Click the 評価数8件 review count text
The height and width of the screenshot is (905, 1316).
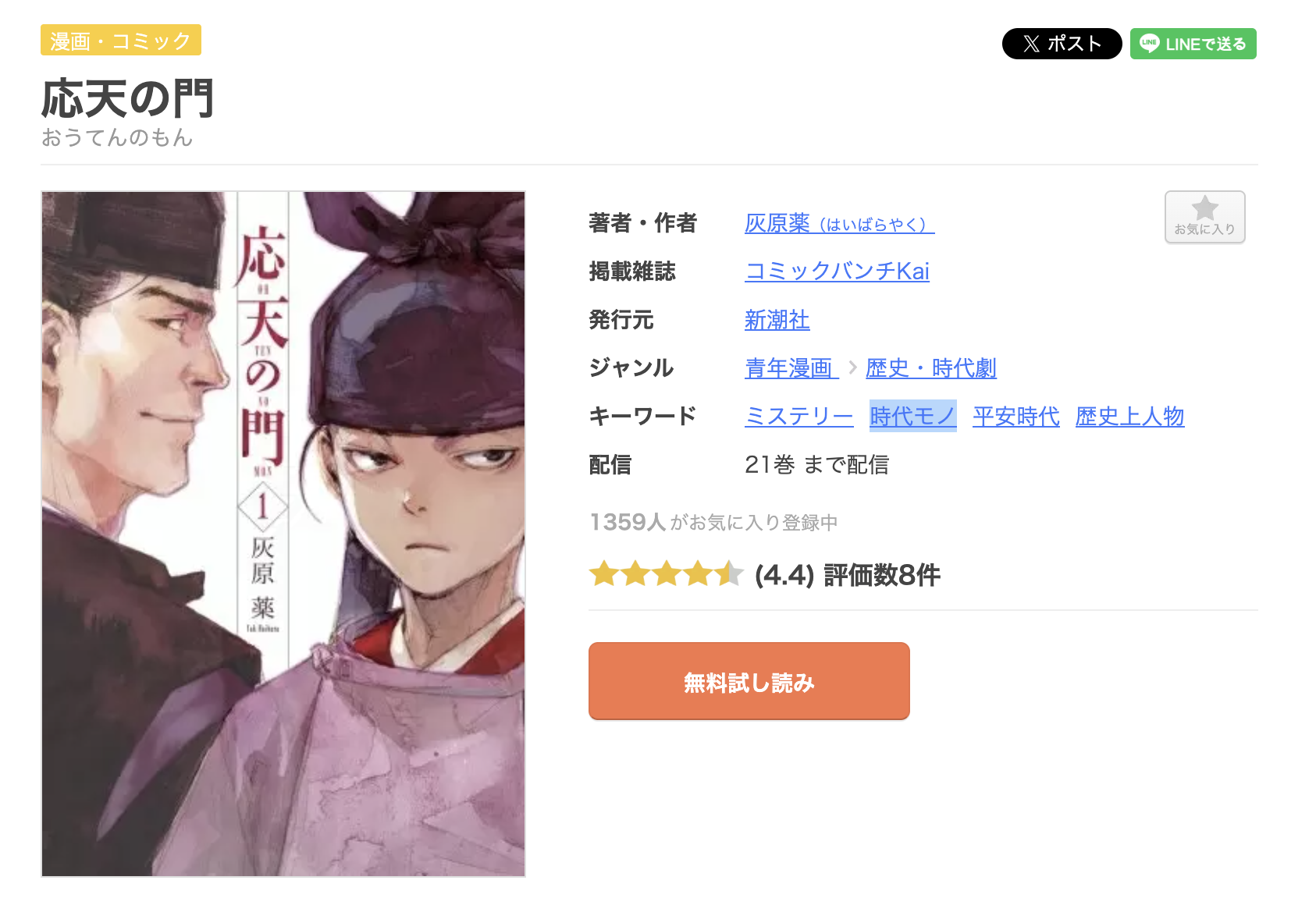coord(881,576)
